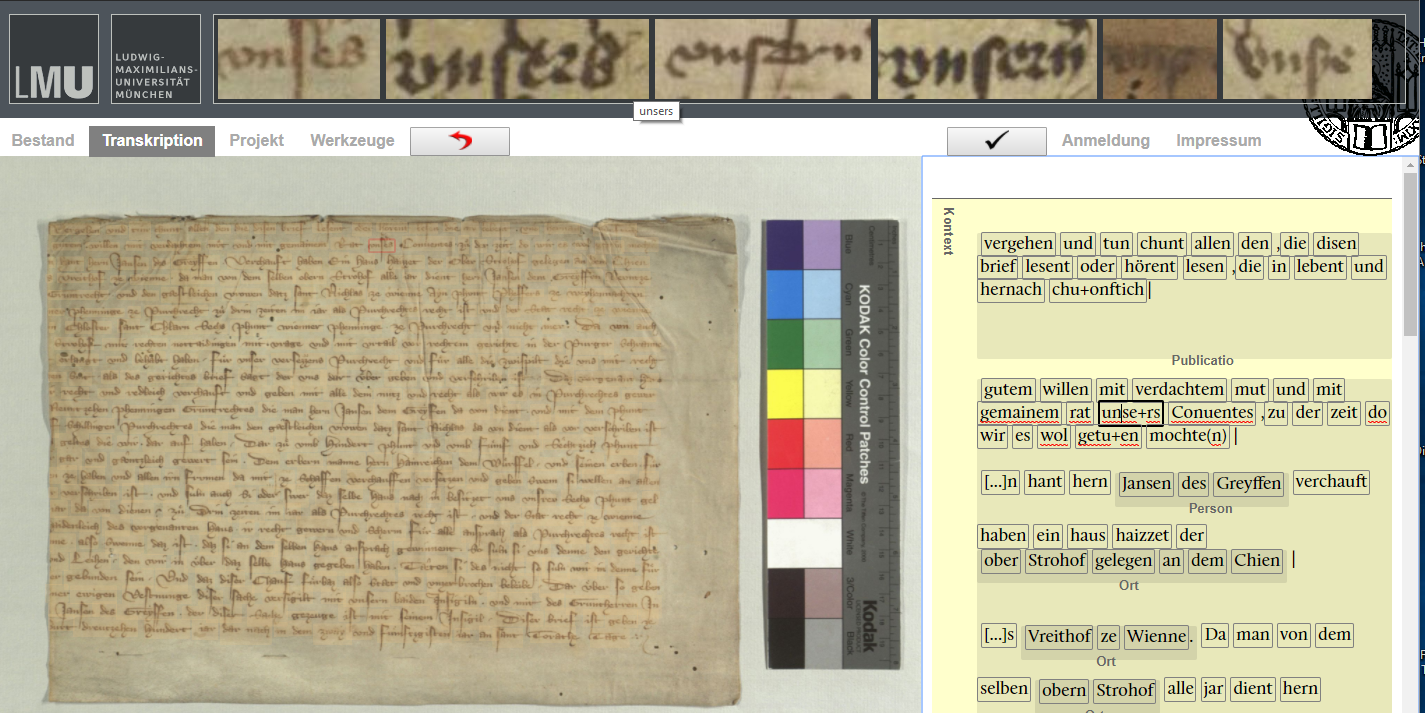
Task: Switch to the Transkription tab
Action: point(152,141)
